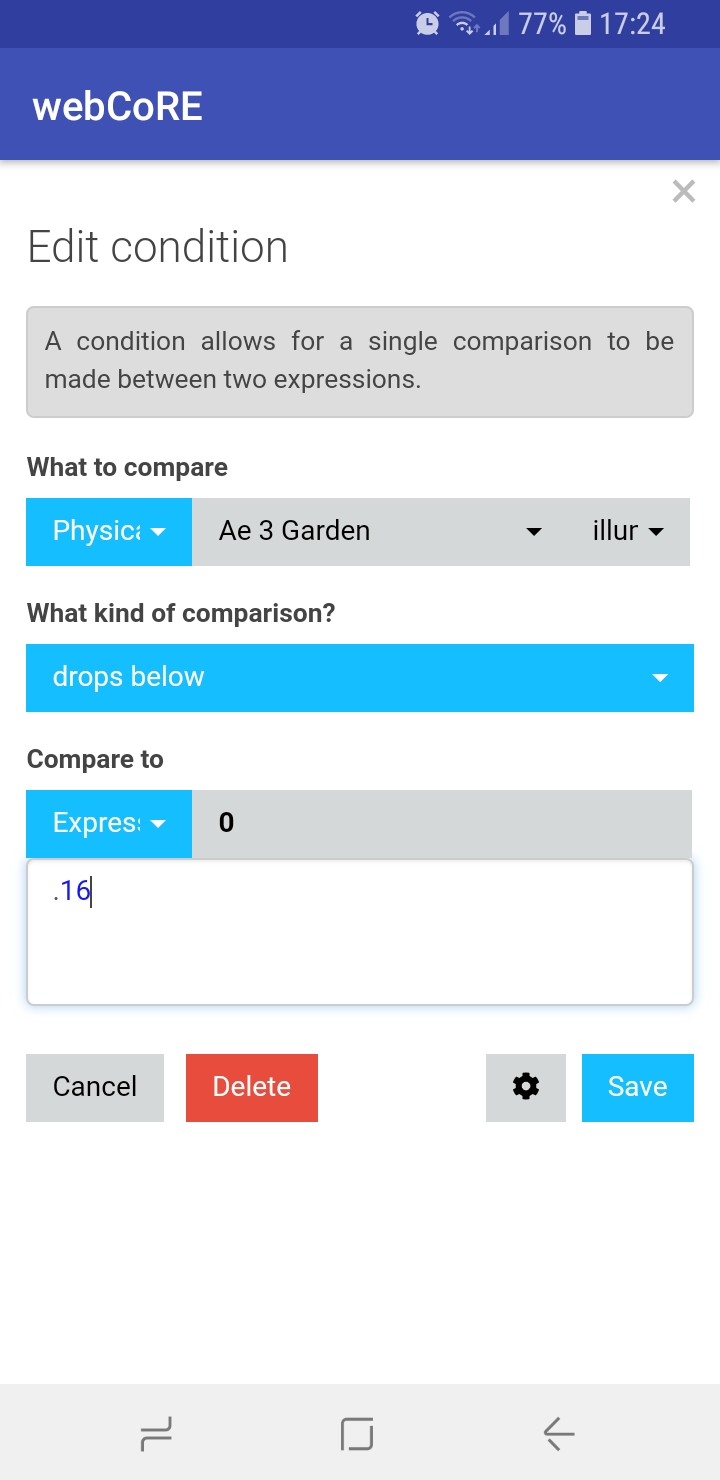Viewport: 720px width, 1480px height.
Task: Tap the condition description info box
Action: 360,361
